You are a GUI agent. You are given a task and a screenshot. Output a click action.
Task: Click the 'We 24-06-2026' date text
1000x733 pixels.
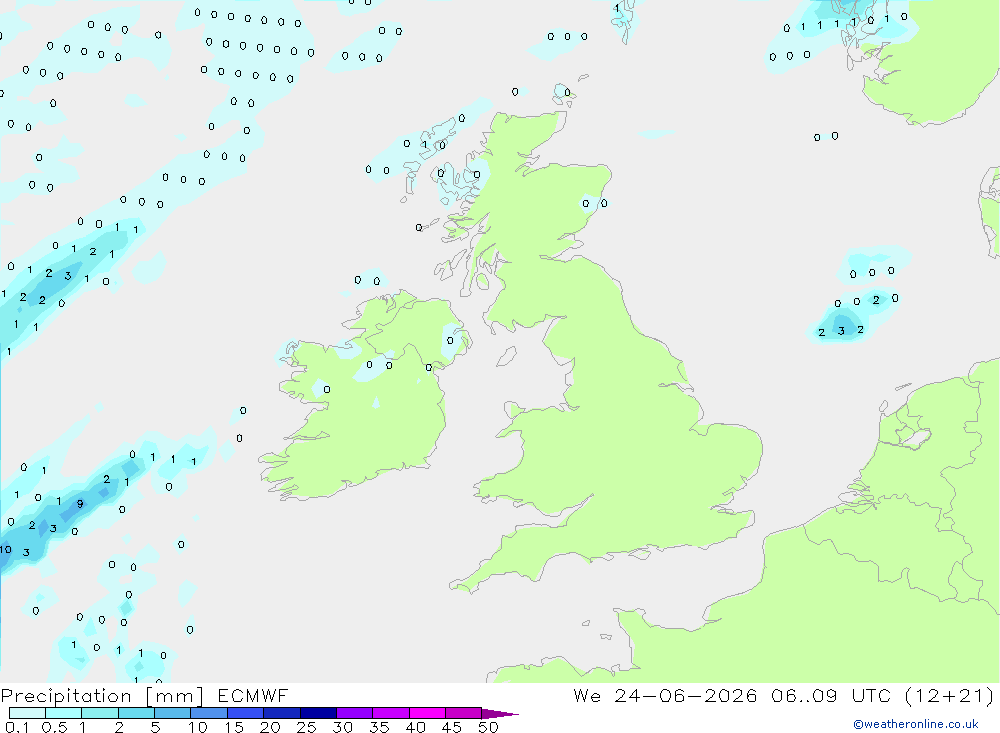[665, 695]
